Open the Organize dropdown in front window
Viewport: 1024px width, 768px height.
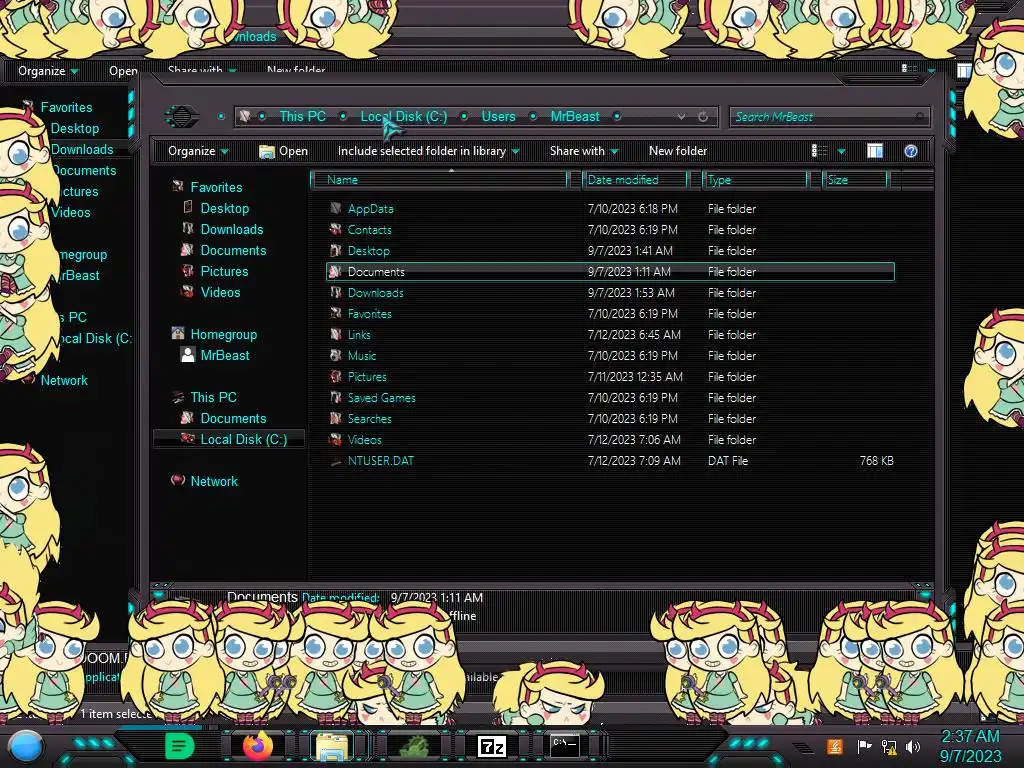198,151
